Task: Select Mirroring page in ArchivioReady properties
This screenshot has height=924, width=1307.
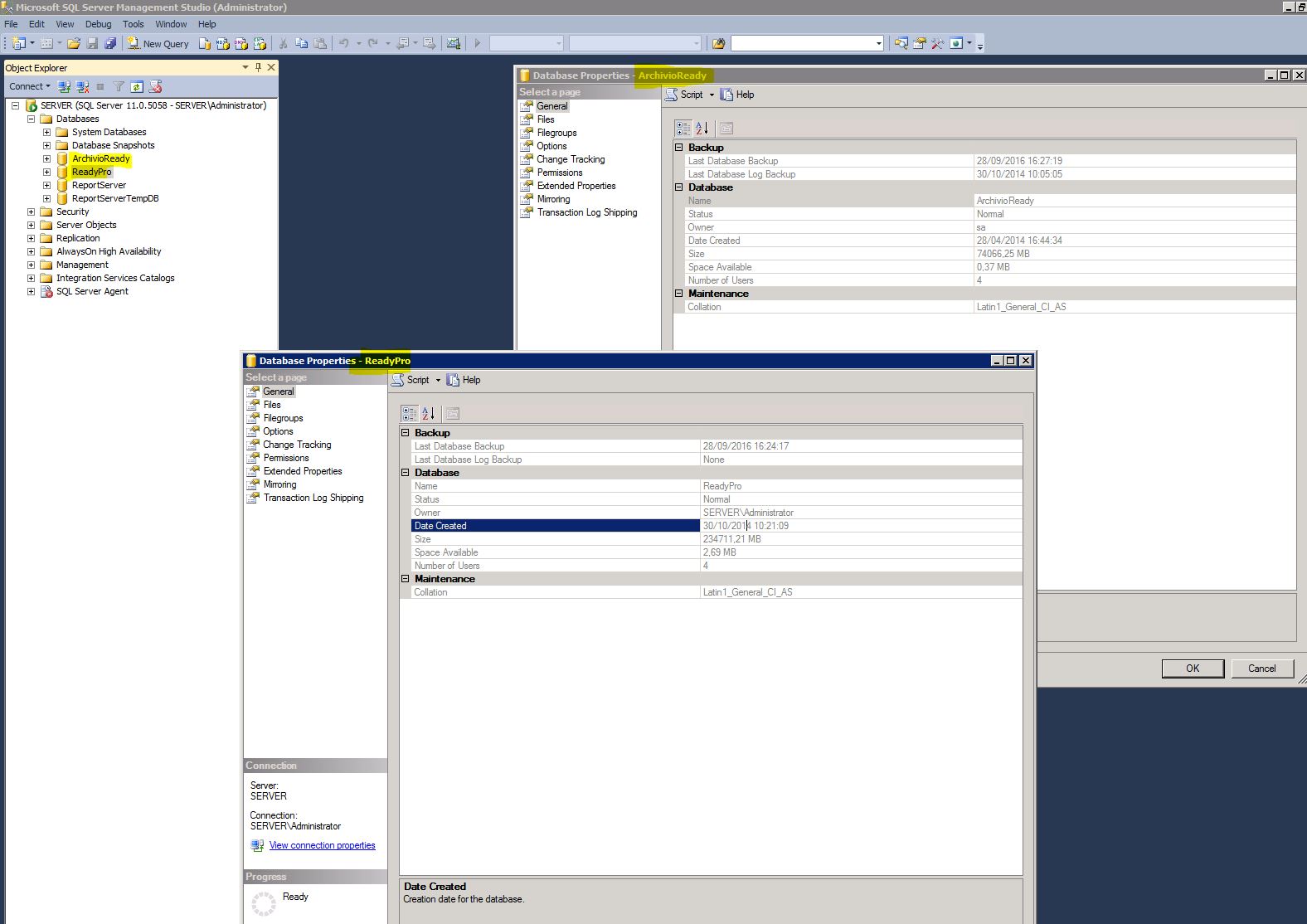Action: (x=553, y=199)
